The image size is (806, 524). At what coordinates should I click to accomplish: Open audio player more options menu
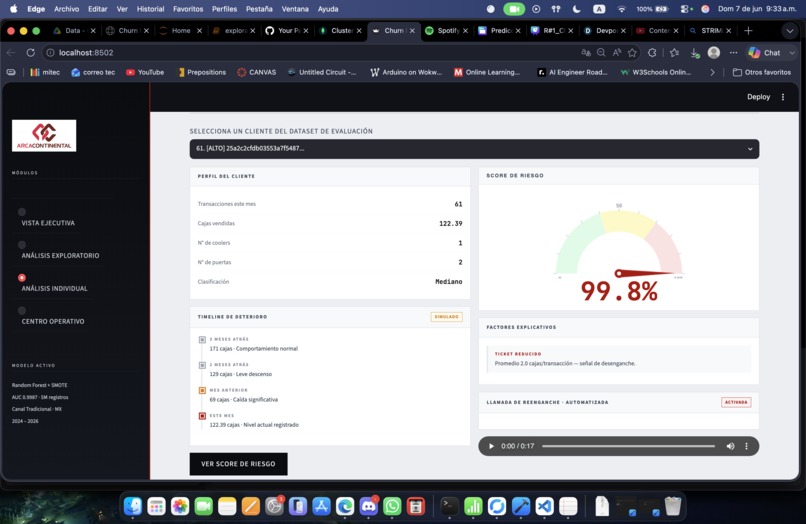(746, 446)
